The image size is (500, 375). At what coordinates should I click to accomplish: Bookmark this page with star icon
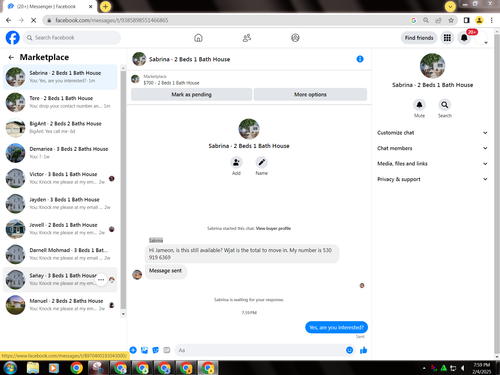(451, 20)
